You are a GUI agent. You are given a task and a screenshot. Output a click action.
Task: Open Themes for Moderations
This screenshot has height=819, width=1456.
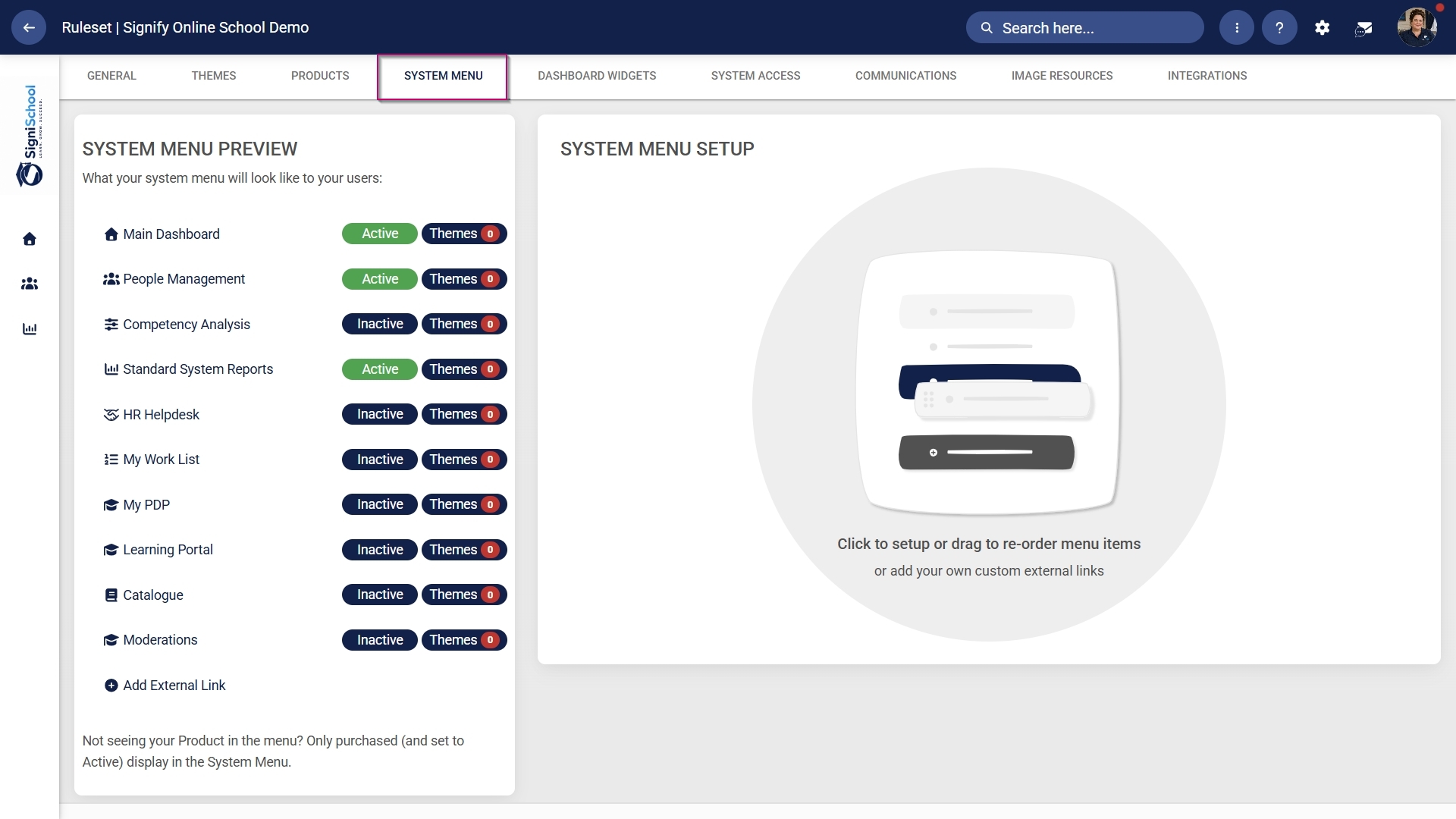click(x=464, y=640)
